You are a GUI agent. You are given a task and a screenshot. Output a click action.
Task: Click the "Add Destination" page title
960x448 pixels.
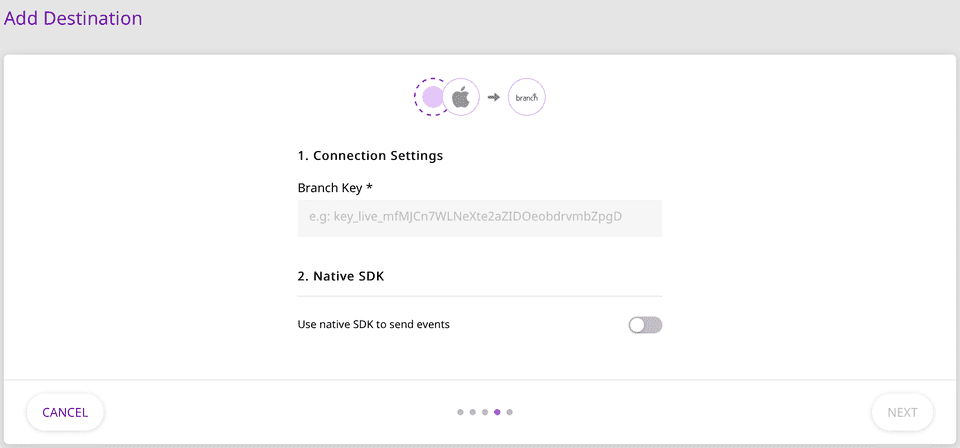[x=73, y=19]
